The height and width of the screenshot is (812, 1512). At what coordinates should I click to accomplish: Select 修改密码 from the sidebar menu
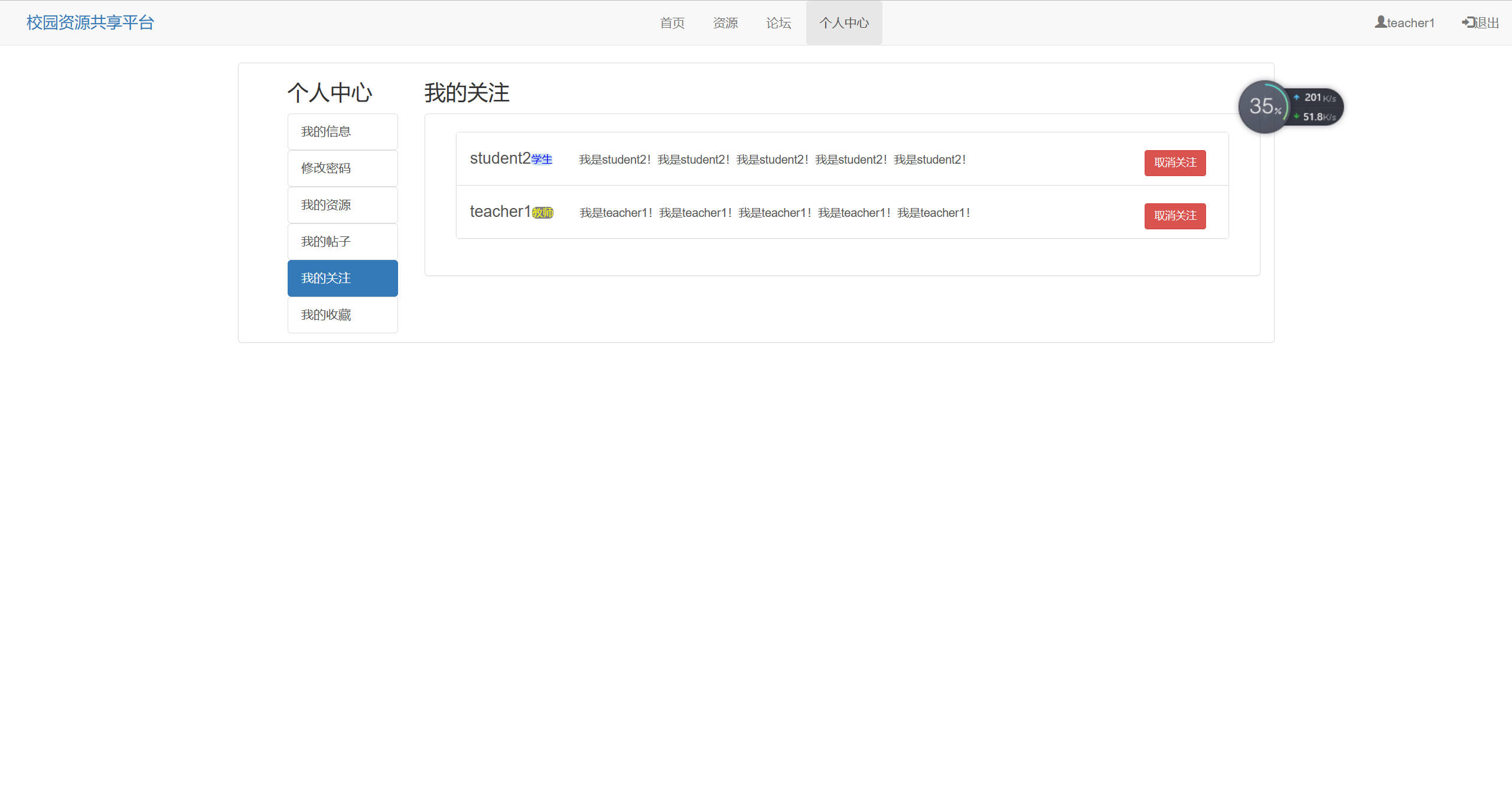coord(343,168)
